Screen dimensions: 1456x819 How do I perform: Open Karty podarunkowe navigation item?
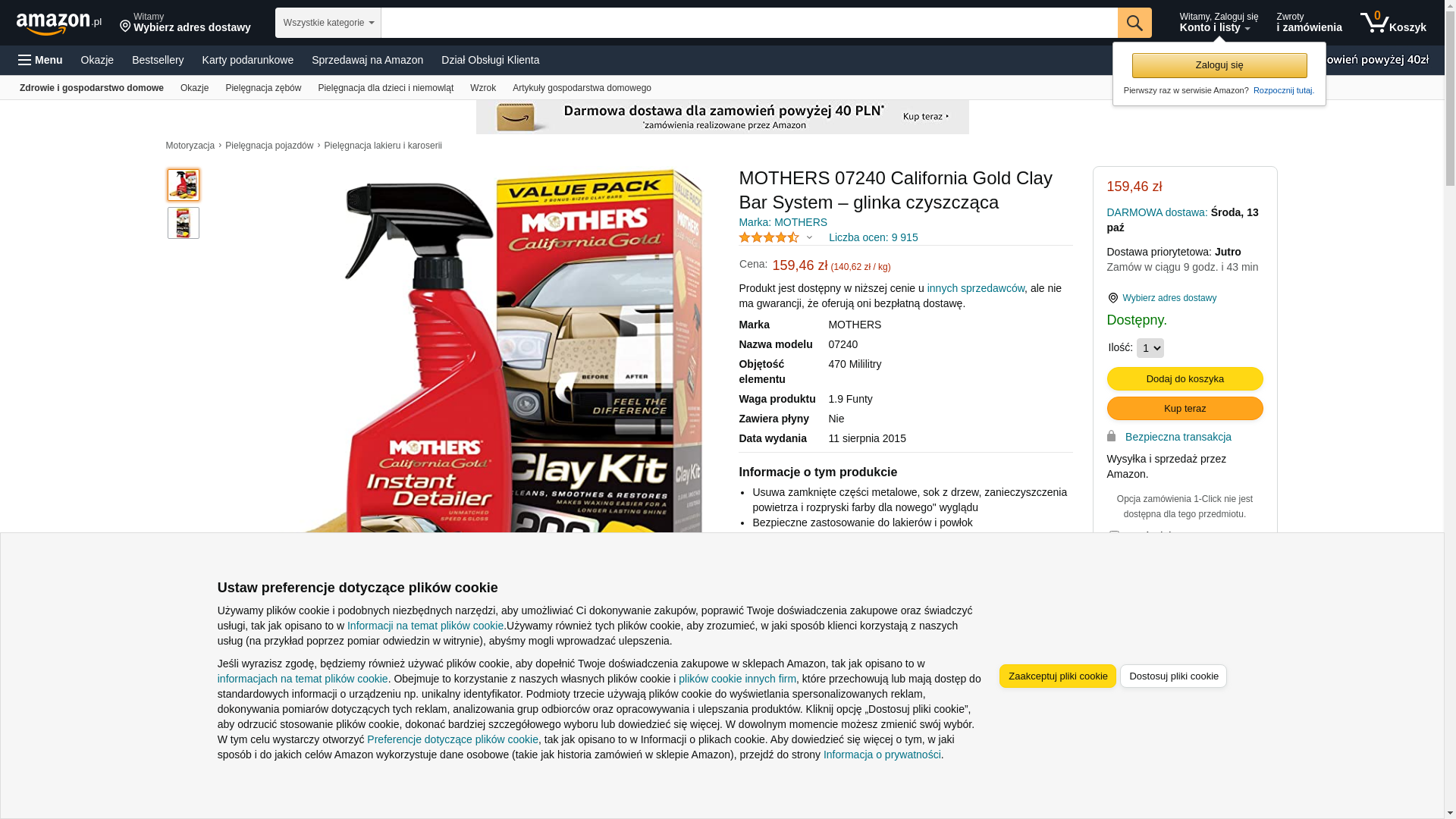[x=247, y=60]
